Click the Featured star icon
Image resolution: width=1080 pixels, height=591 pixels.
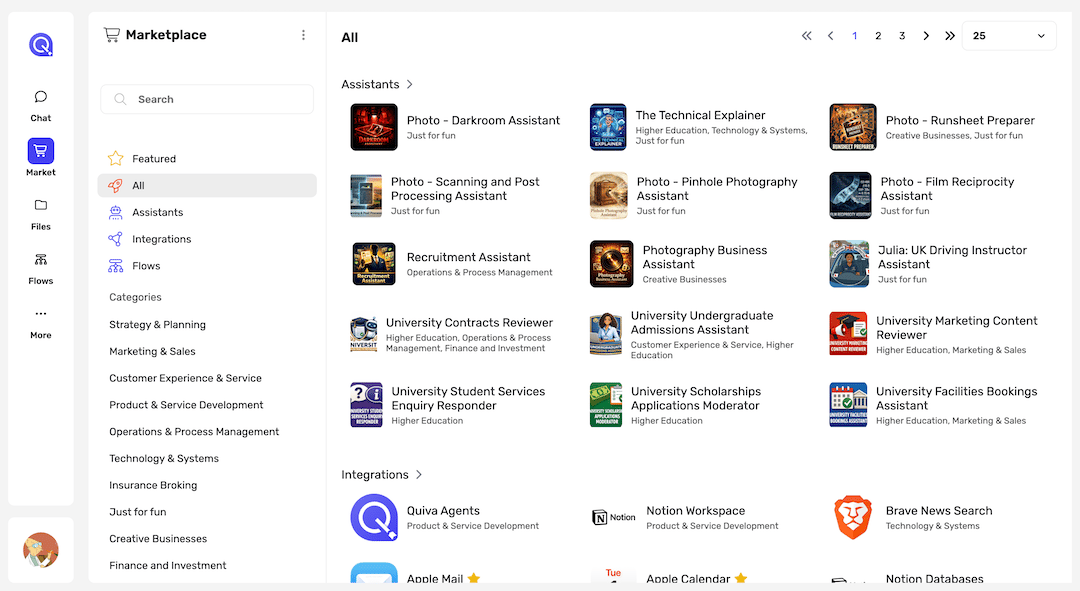116,158
